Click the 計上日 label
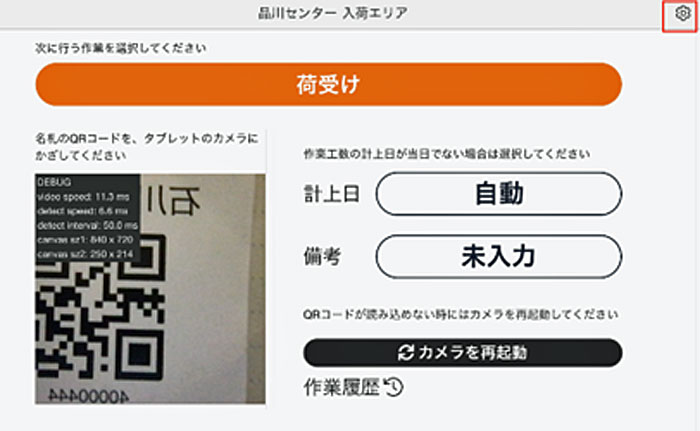700x431 pixels. (332, 194)
